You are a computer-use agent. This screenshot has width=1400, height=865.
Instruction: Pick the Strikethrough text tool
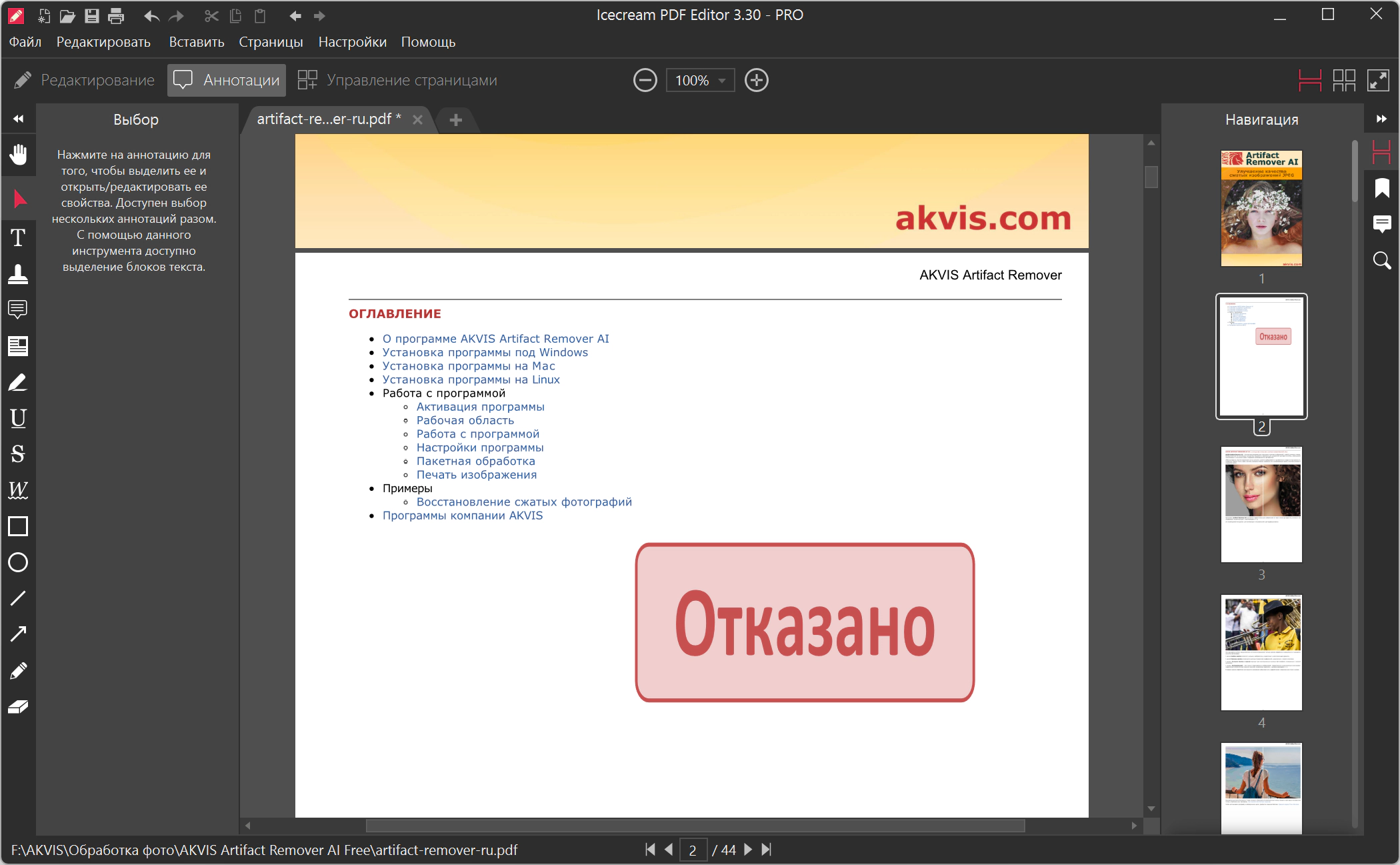coord(18,454)
